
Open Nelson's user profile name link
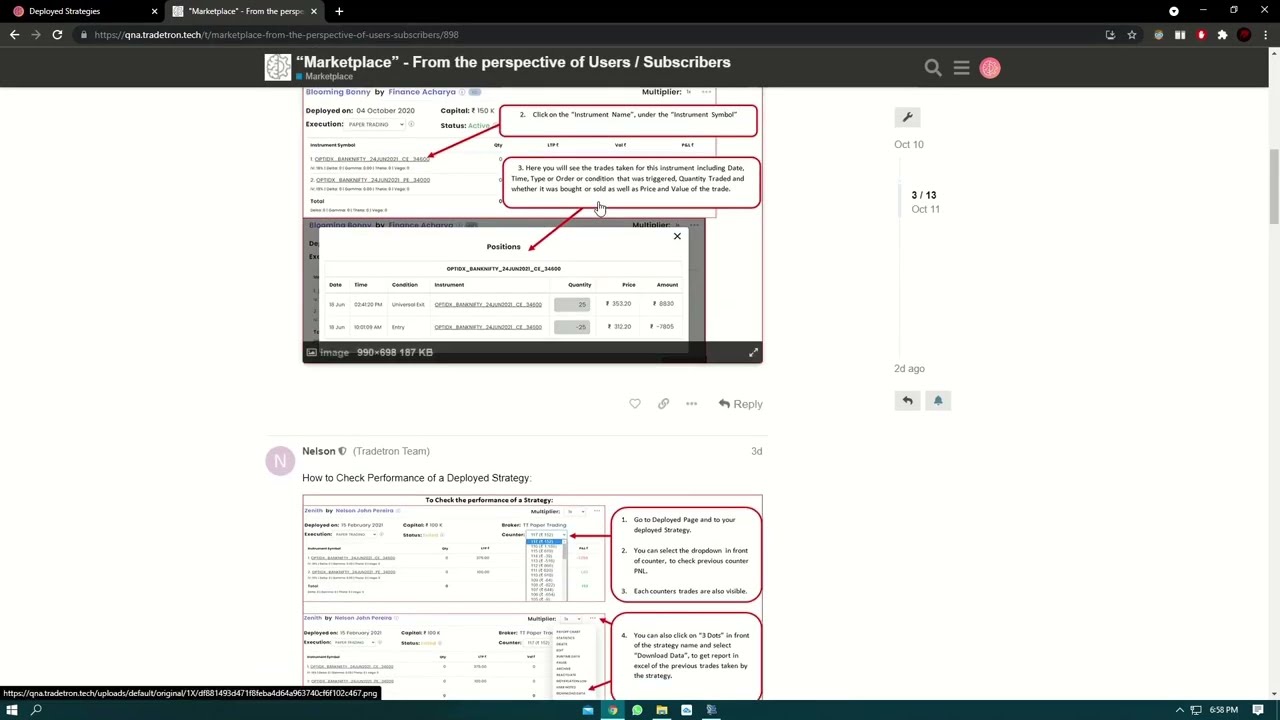coord(319,451)
